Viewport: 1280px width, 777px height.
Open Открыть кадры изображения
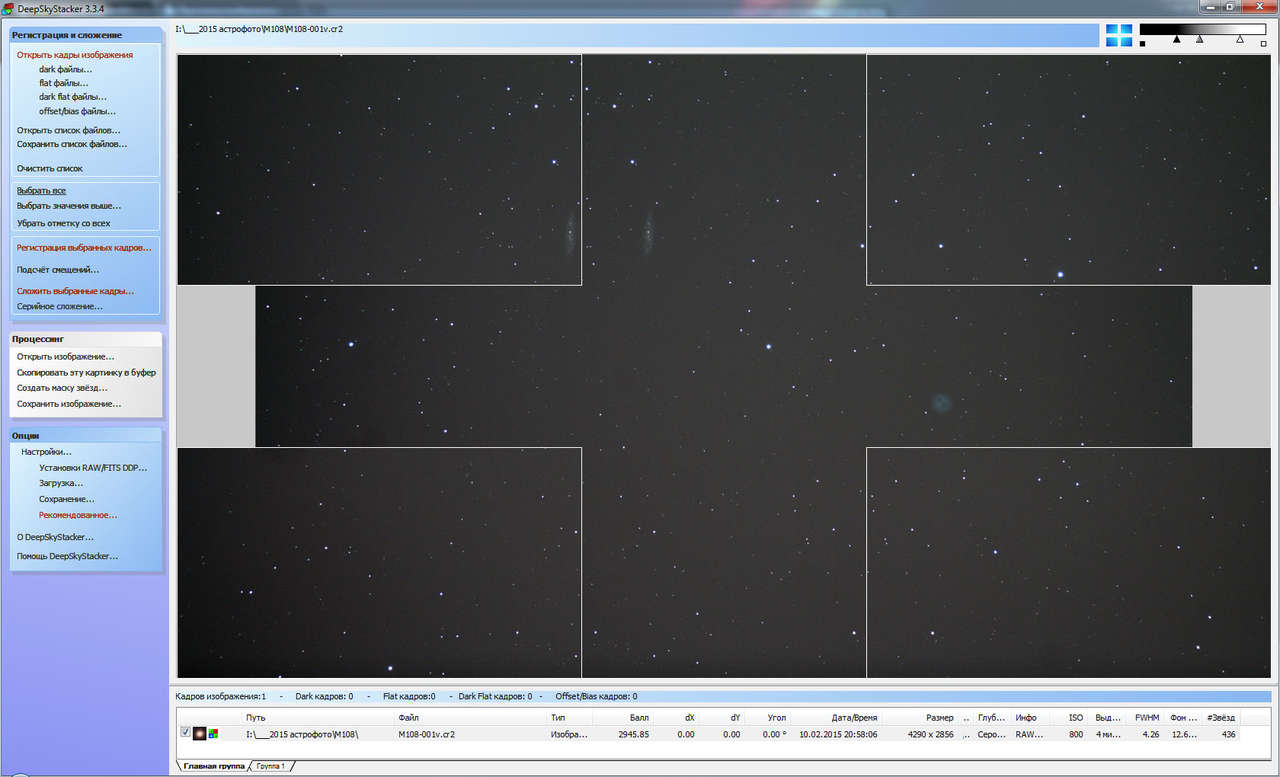pyautogui.click(x=75, y=55)
